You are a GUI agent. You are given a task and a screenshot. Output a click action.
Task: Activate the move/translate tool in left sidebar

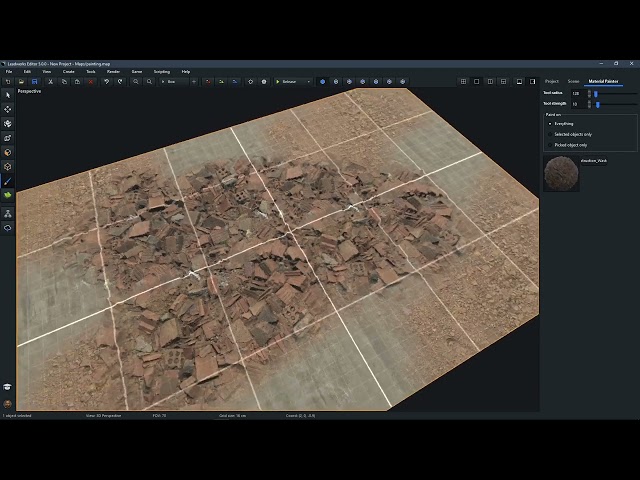7,109
